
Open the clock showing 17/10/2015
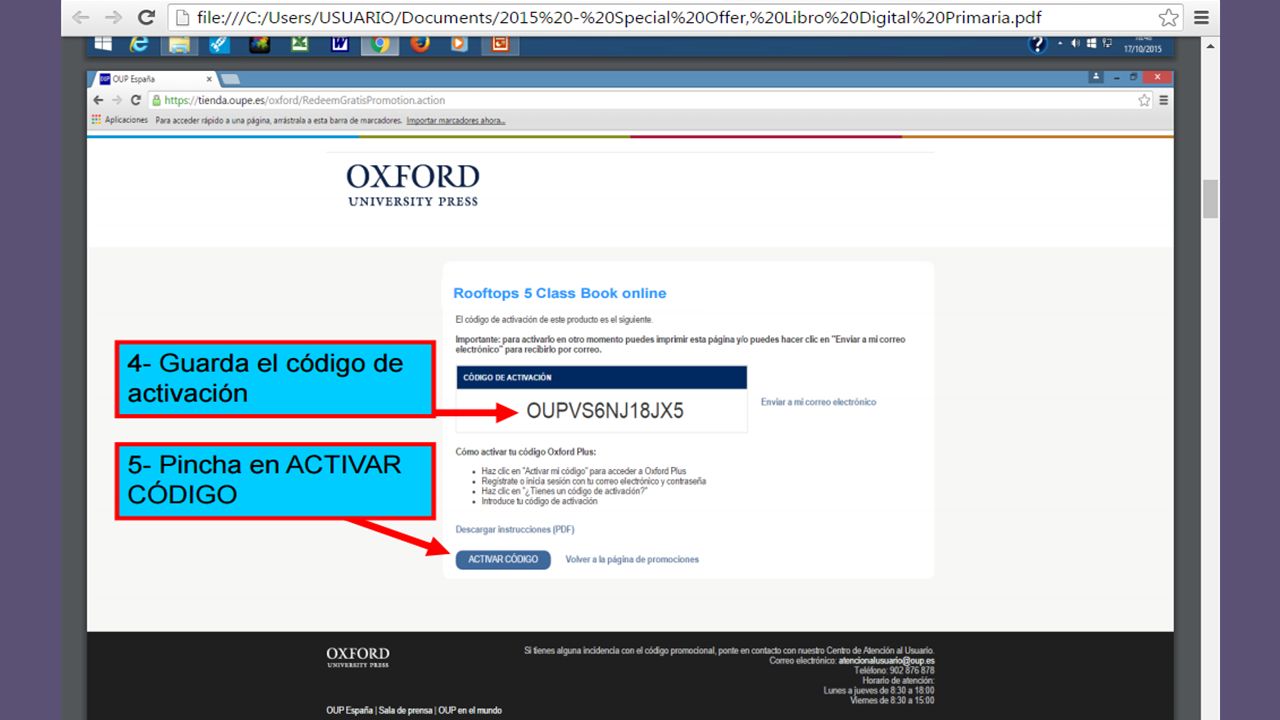(x=1142, y=44)
